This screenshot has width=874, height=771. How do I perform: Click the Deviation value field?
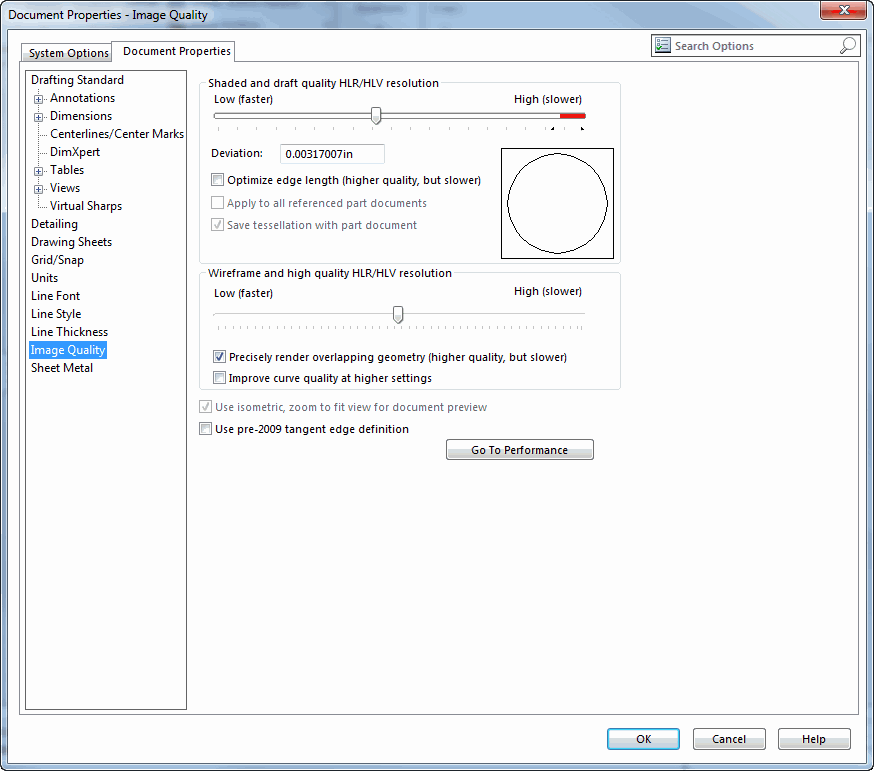[332, 154]
